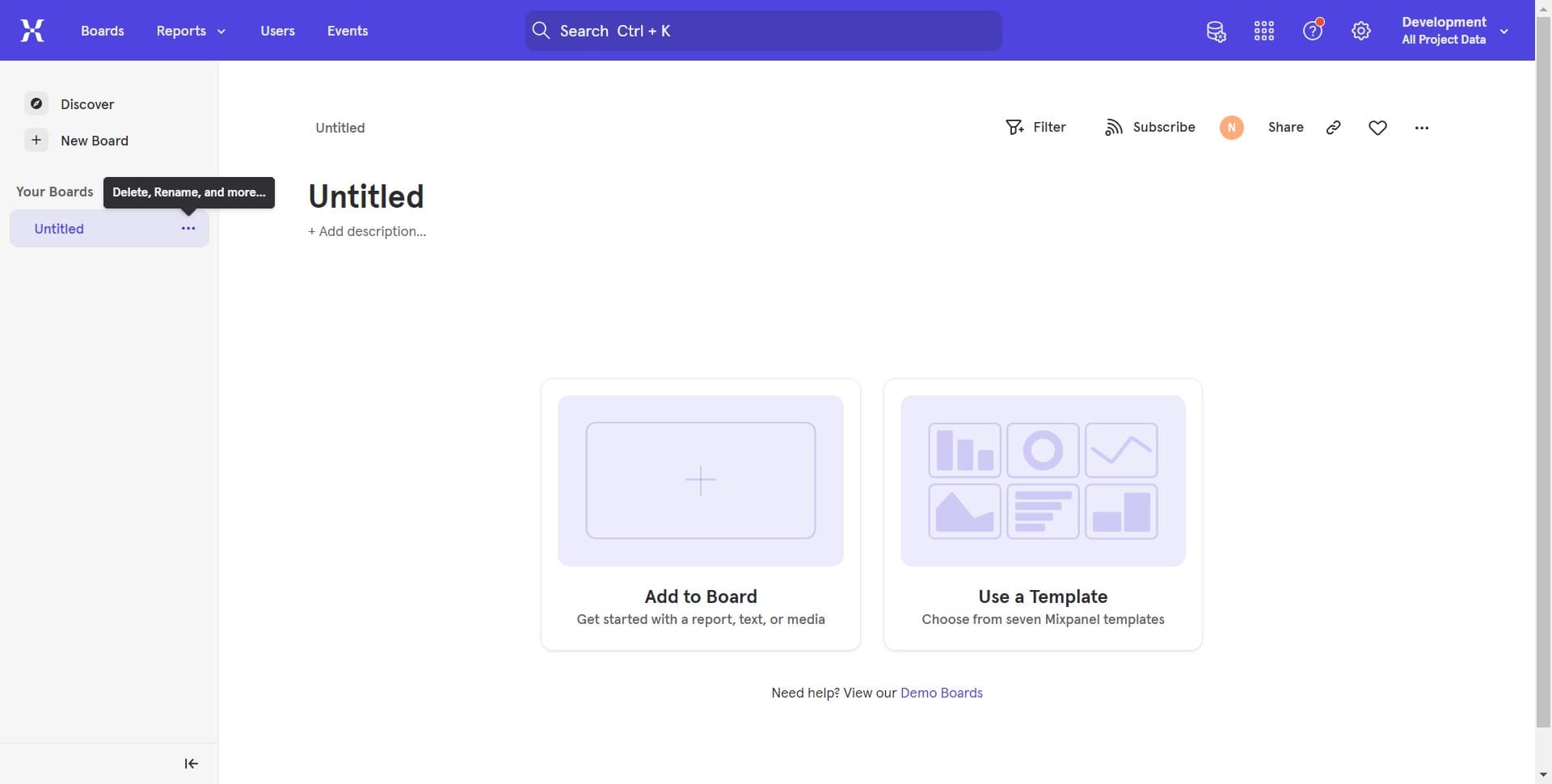Open the Subscribe icon
Image resolution: width=1552 pixels, height=784 pixels.
pos(1115,127)
